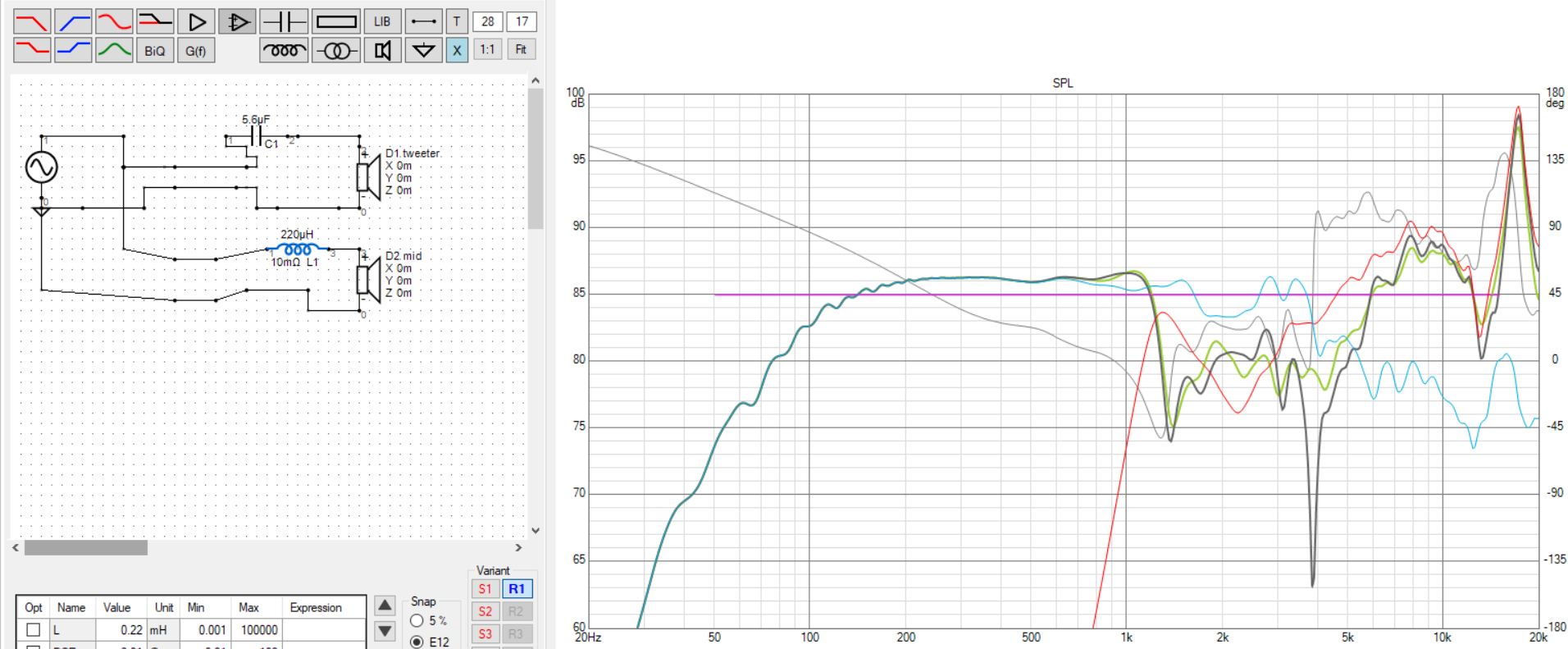This screenshot has height=649, width=1568.
Task: Select variant S1
Action: point(485,589)
